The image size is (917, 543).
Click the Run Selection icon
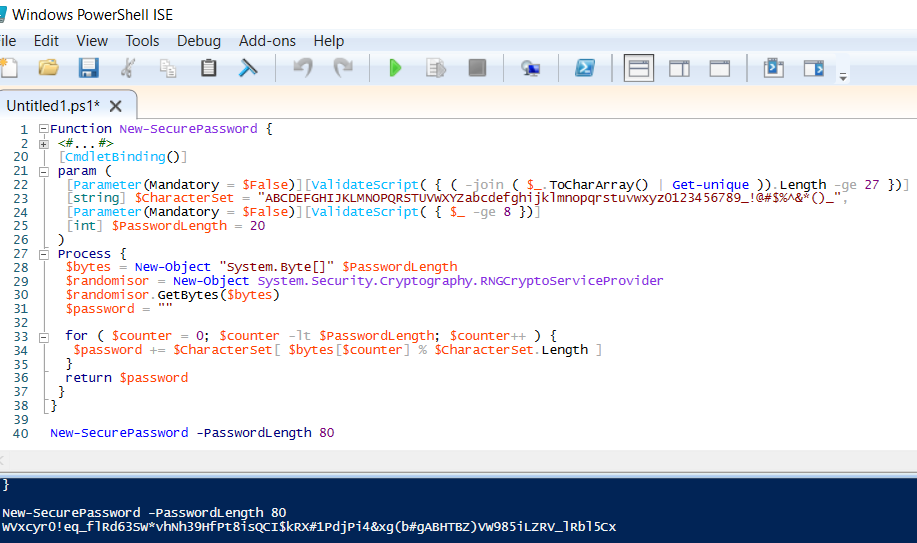[436, 68]
